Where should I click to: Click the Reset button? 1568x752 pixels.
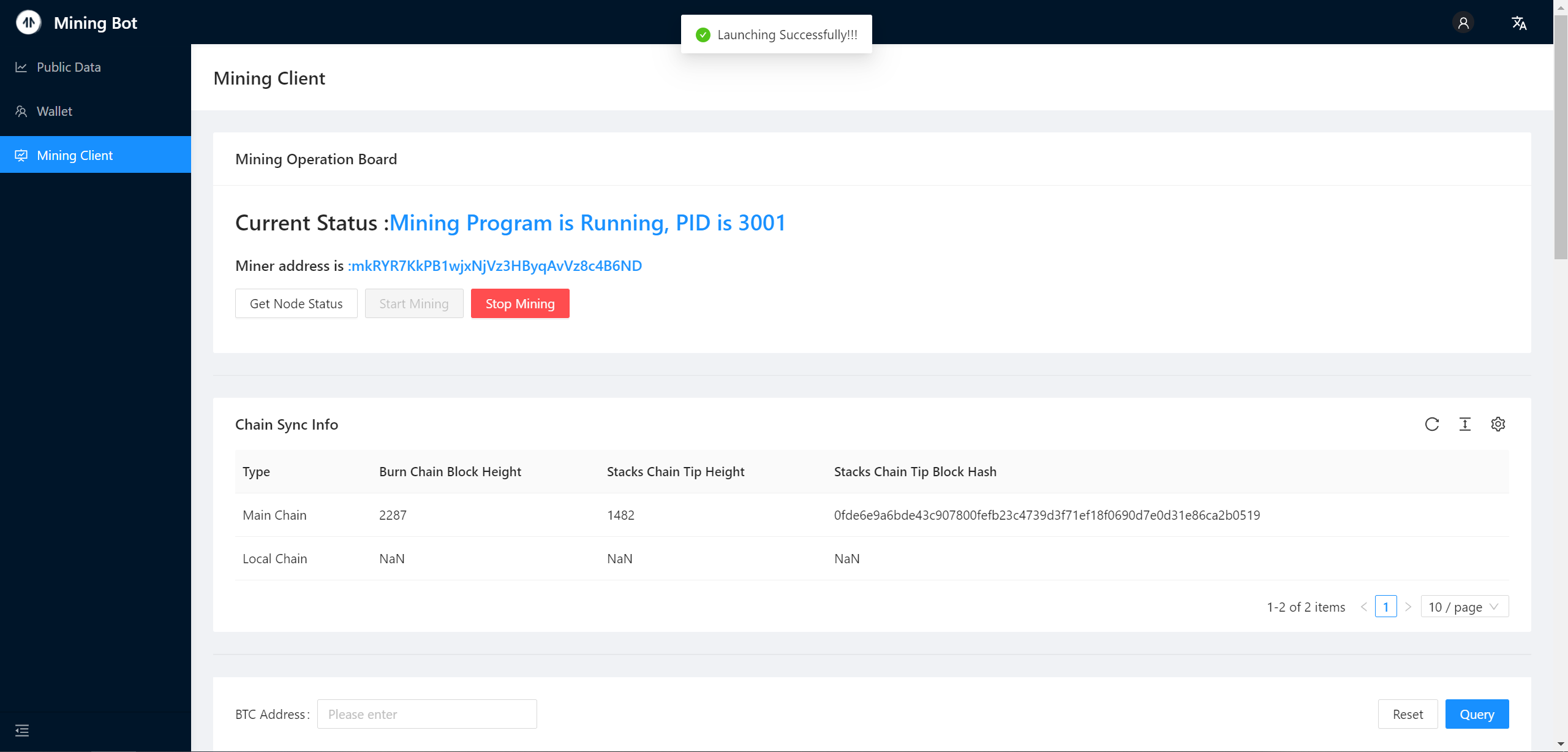[x=1408, y=714]
